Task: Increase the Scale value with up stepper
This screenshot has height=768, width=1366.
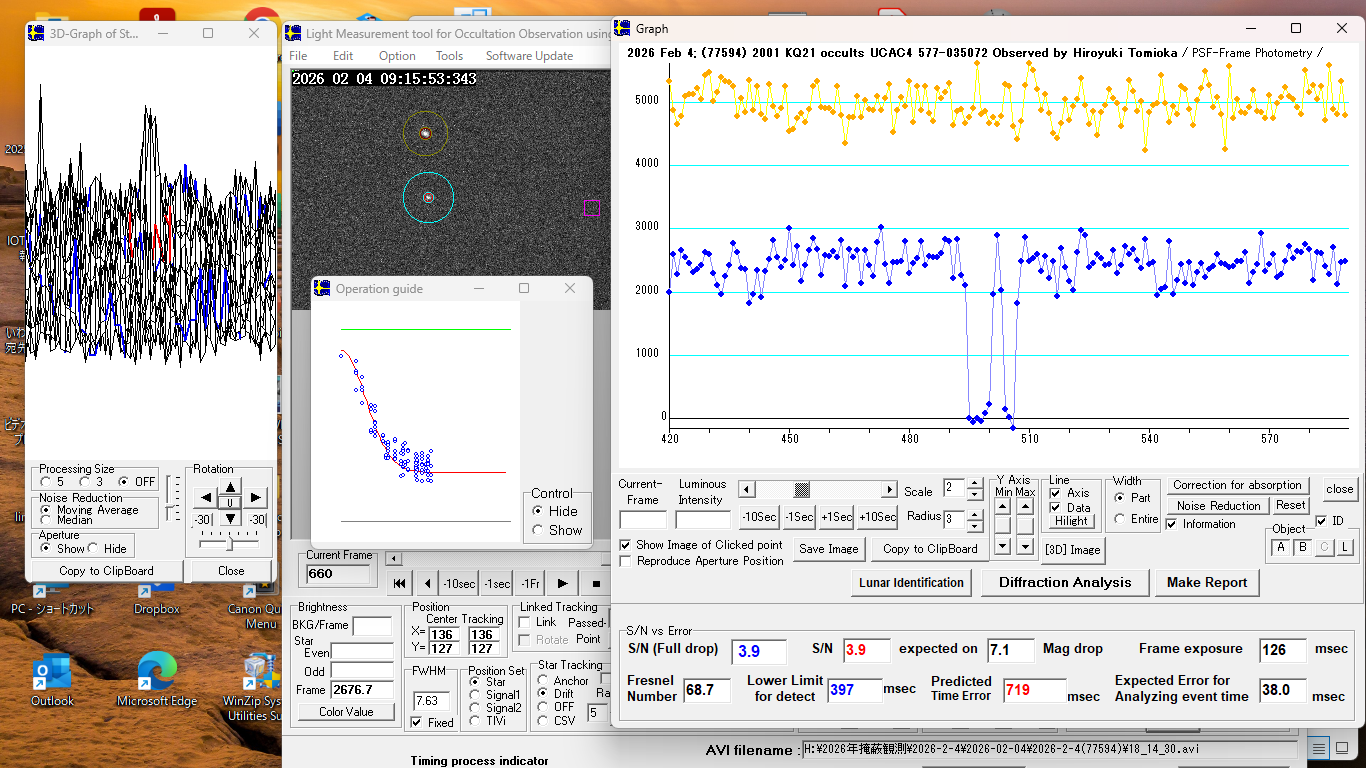Action: point(975,485)
